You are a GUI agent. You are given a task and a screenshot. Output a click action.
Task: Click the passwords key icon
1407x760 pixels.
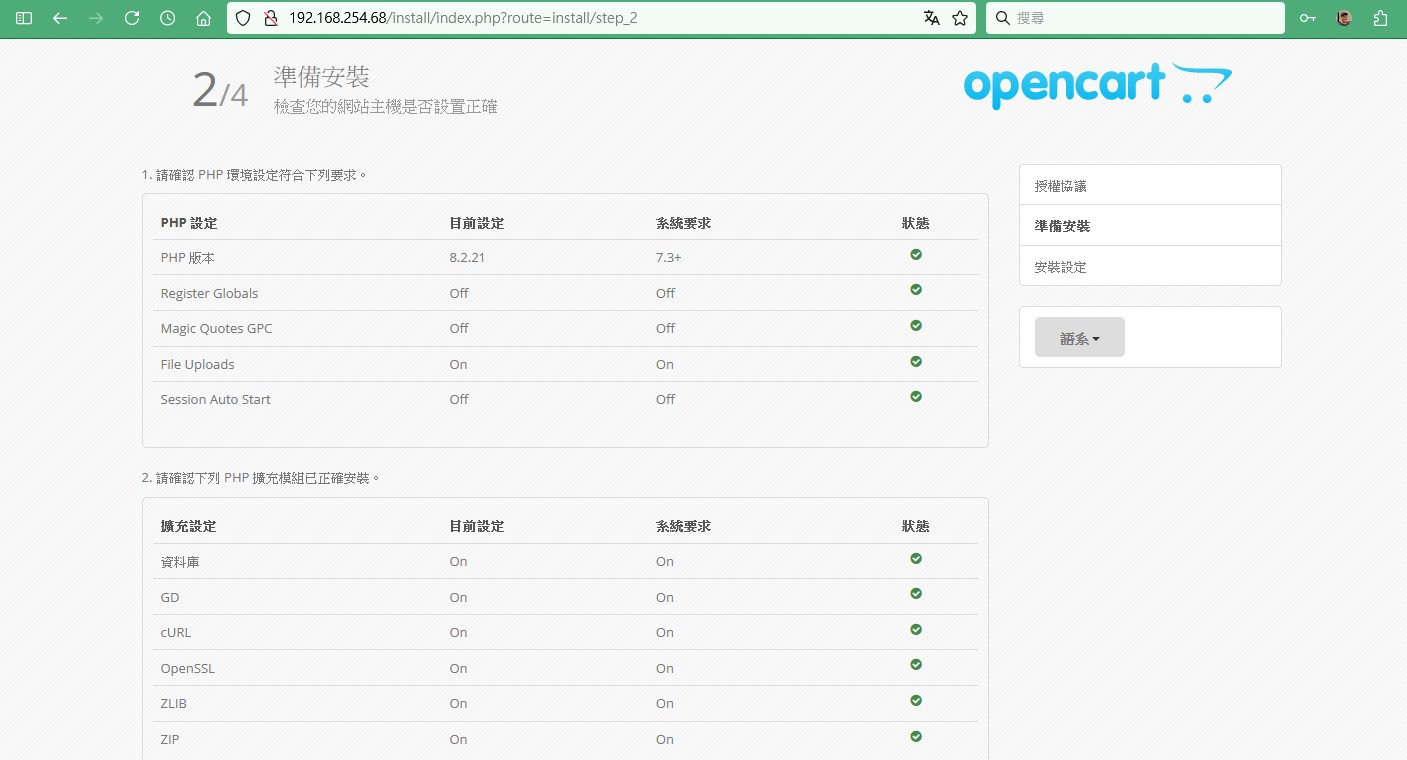coord(1307,18)
